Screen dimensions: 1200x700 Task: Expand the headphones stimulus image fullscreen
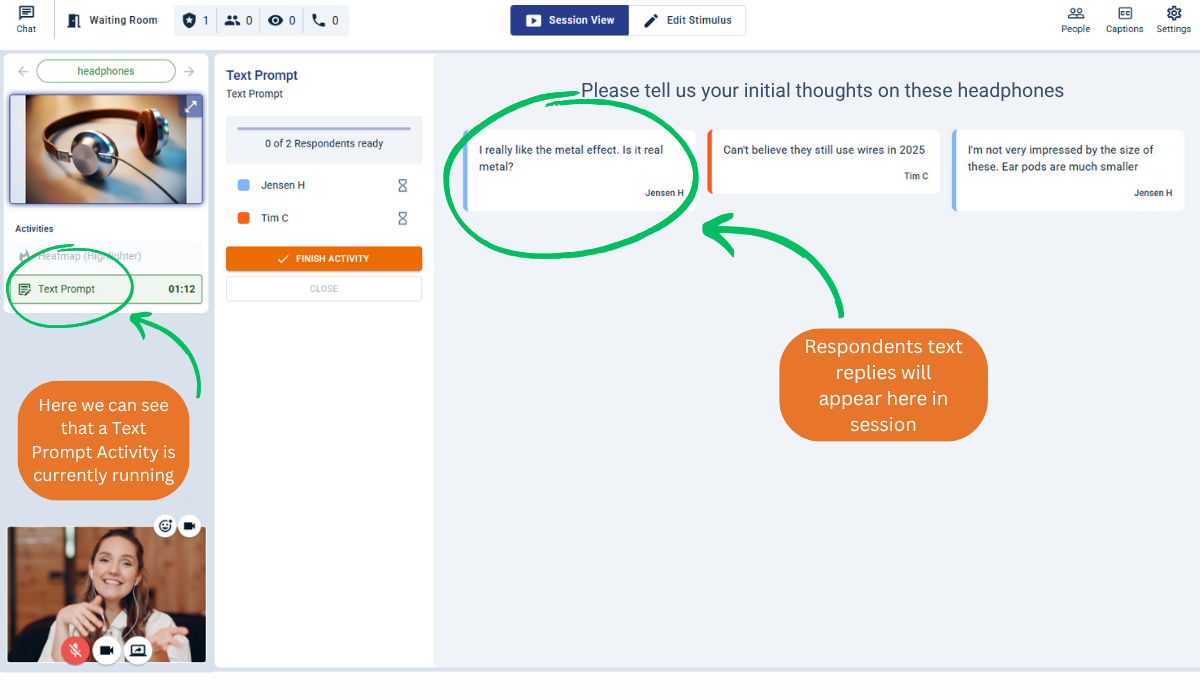click(x=191, y=106)
